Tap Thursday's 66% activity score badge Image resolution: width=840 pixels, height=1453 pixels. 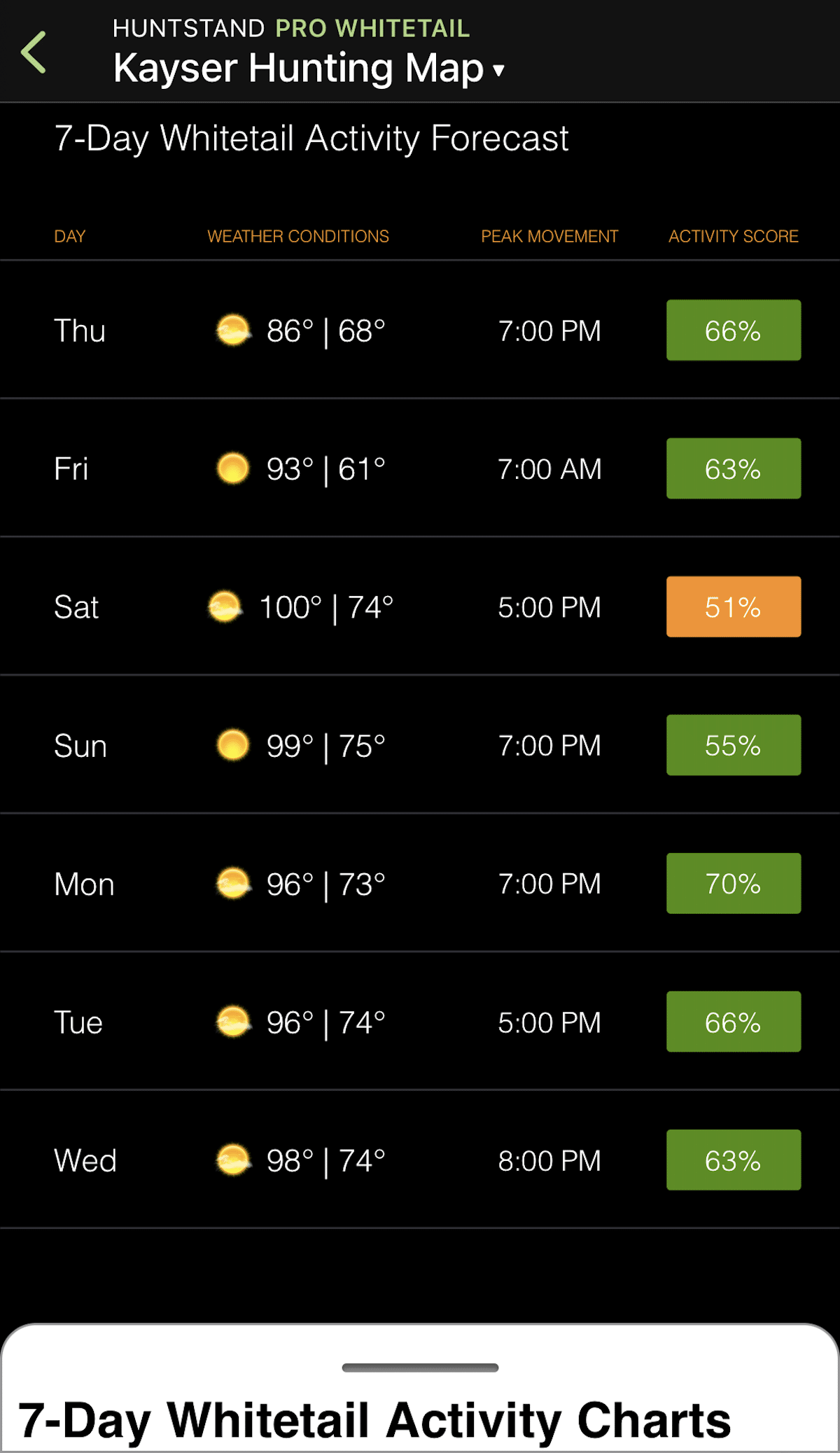point(733,330)
